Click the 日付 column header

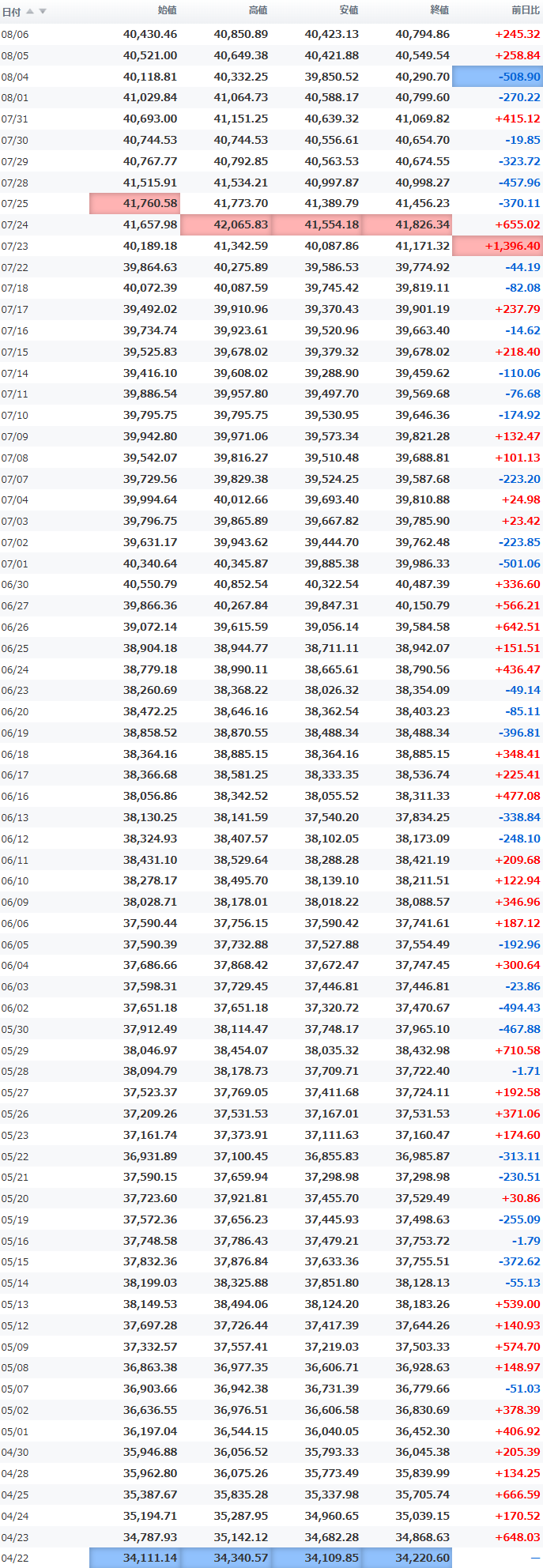(x=11, y=11)
